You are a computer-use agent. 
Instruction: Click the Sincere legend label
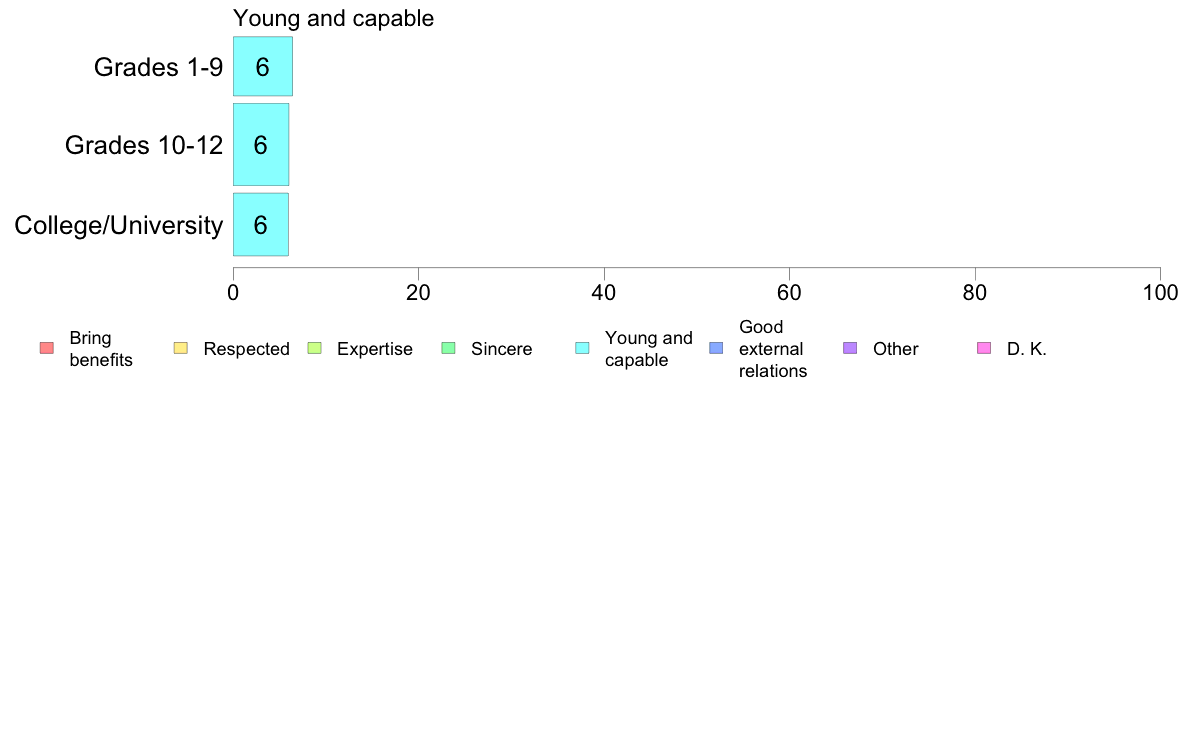point(502,349)
